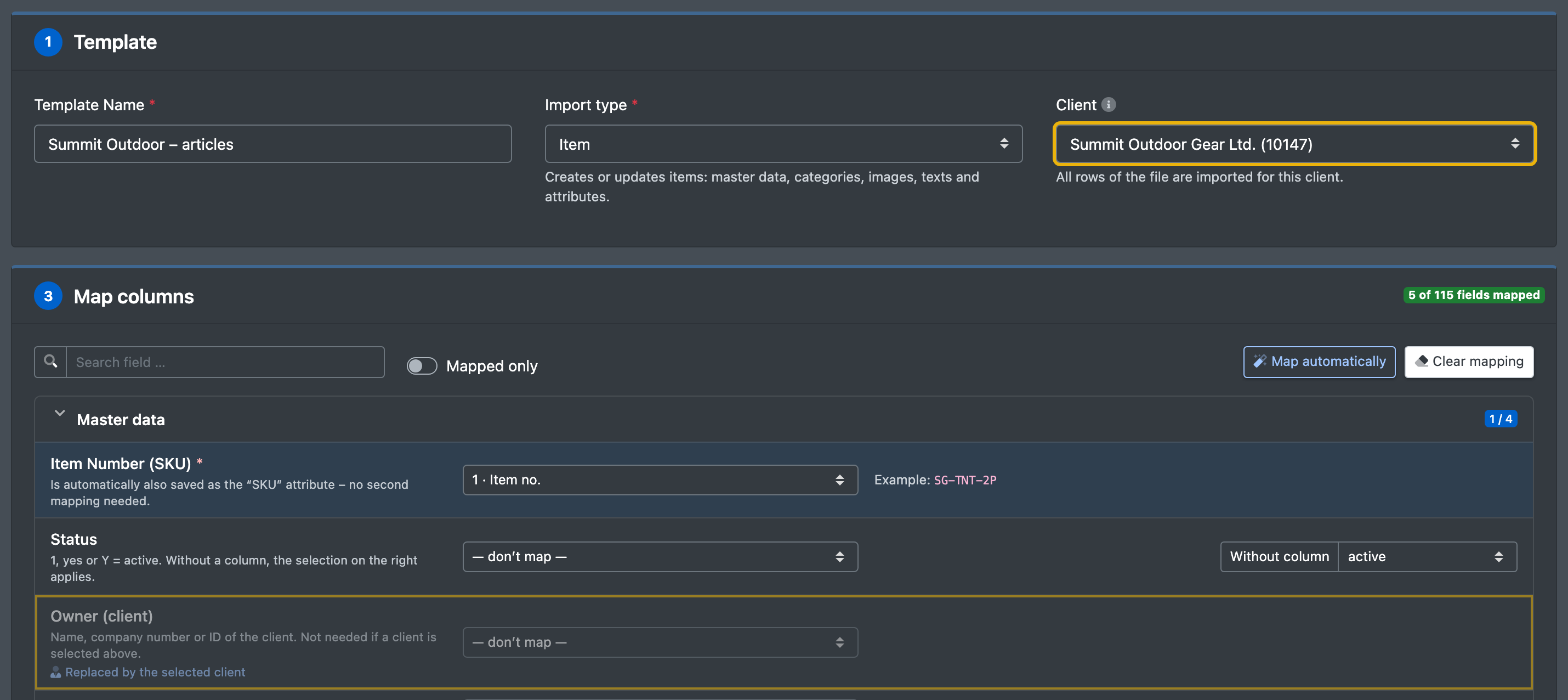Click the Search field input
The height and width of the screenshot is (700, 1568).
click(225, 362)
